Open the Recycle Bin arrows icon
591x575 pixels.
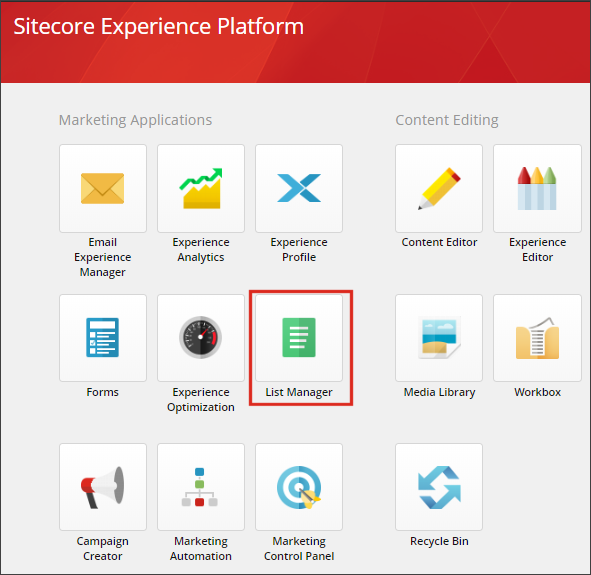click(x=439, y=487)
